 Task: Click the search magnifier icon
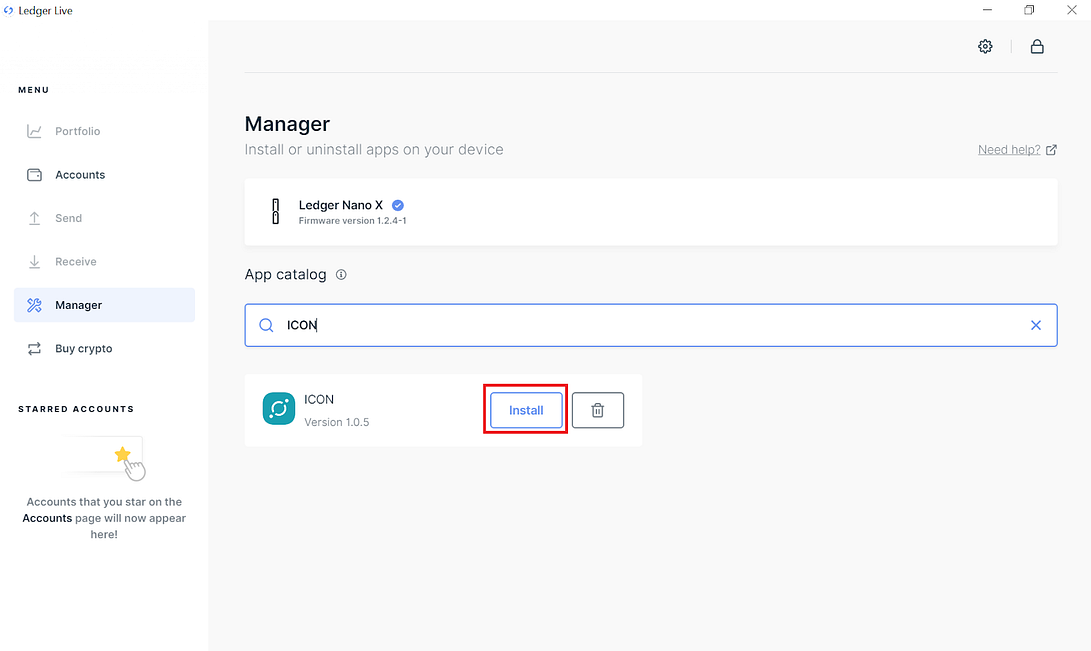(x=266, y=325)
